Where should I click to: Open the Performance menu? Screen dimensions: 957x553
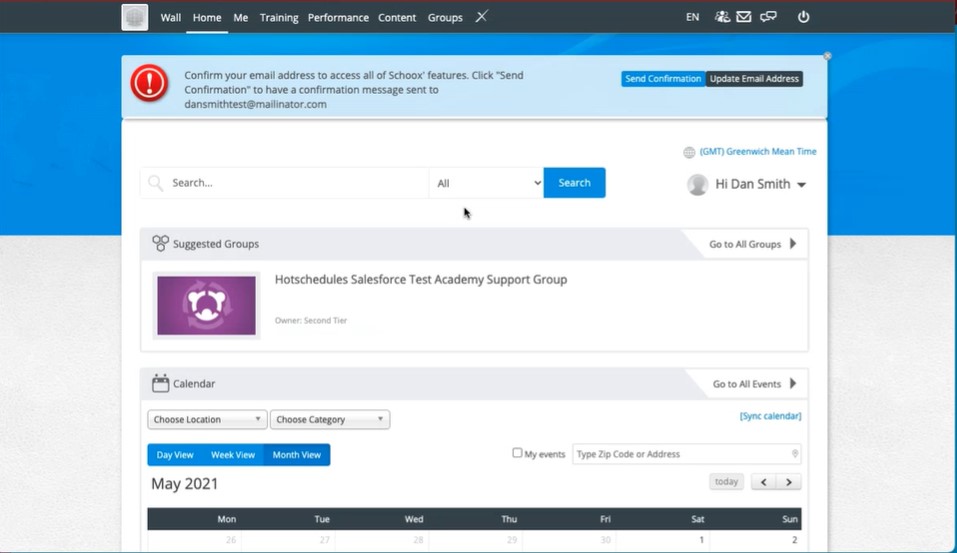pyautogui.click(x=338, y=17)
